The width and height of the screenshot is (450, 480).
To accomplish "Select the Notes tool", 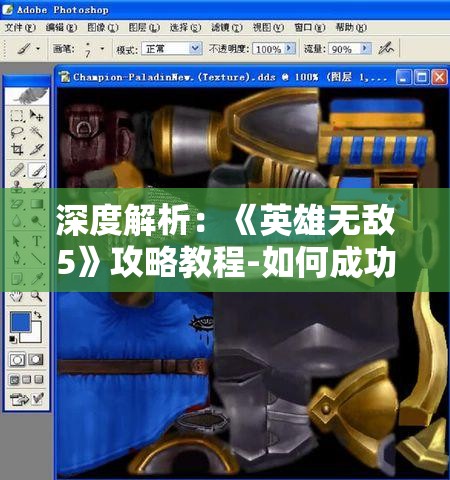I will (x=17, y=278).
